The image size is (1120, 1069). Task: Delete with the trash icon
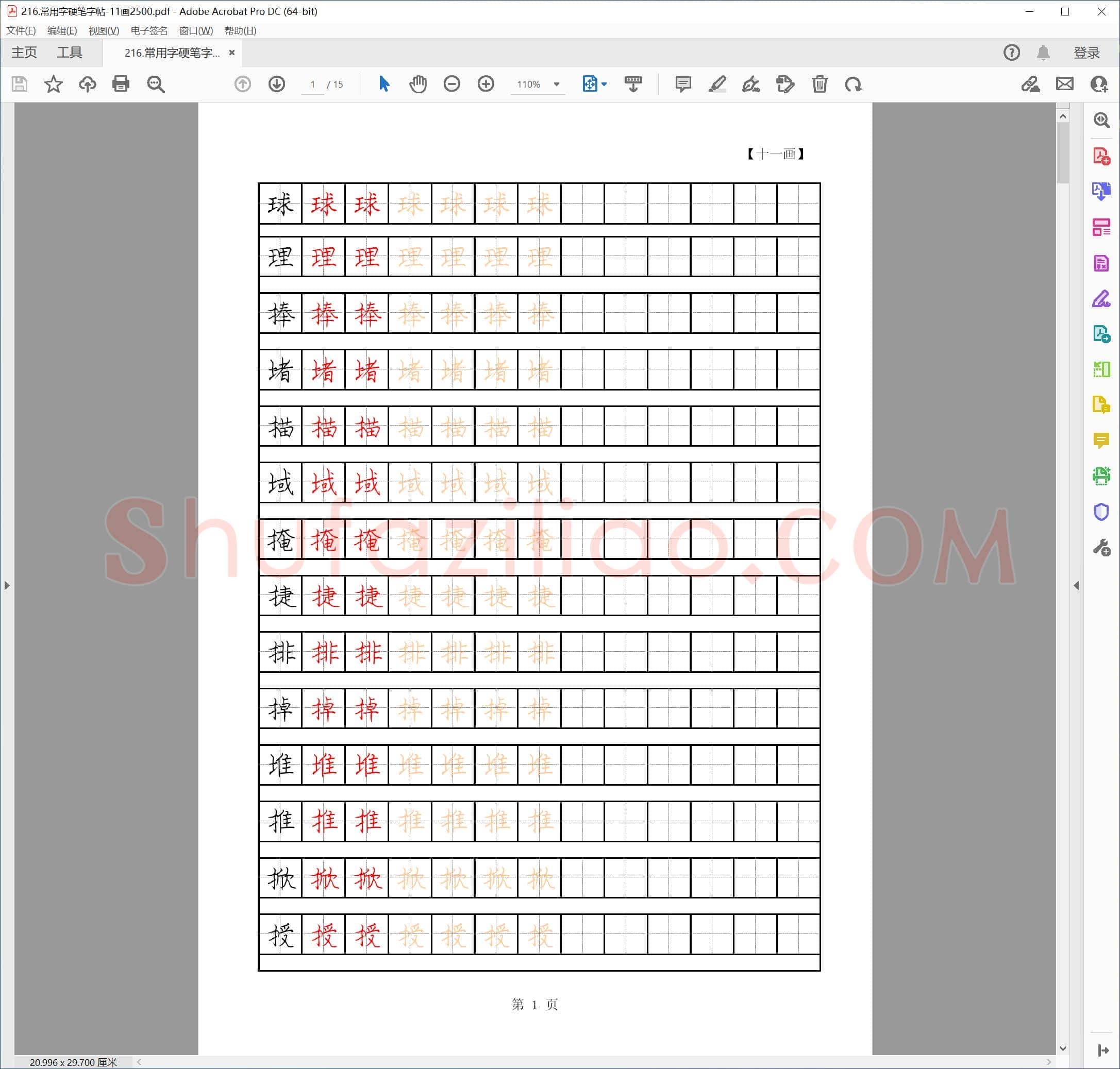(x=820, y=84)
